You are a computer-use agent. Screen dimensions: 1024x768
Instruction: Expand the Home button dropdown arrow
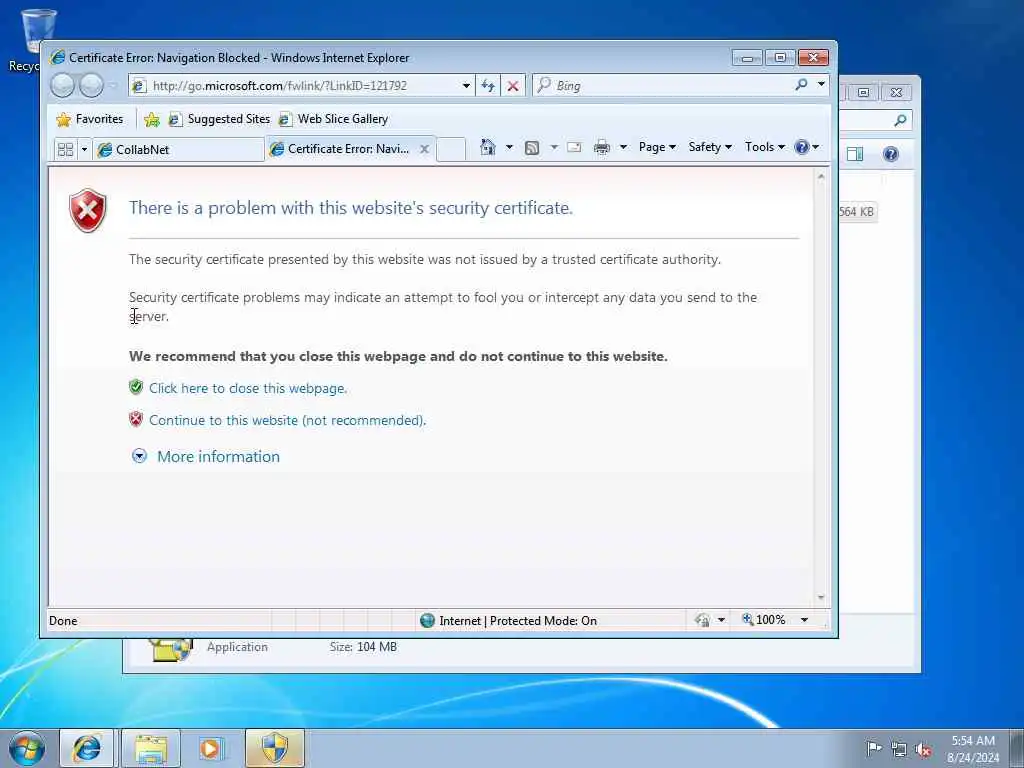[509, 147]
